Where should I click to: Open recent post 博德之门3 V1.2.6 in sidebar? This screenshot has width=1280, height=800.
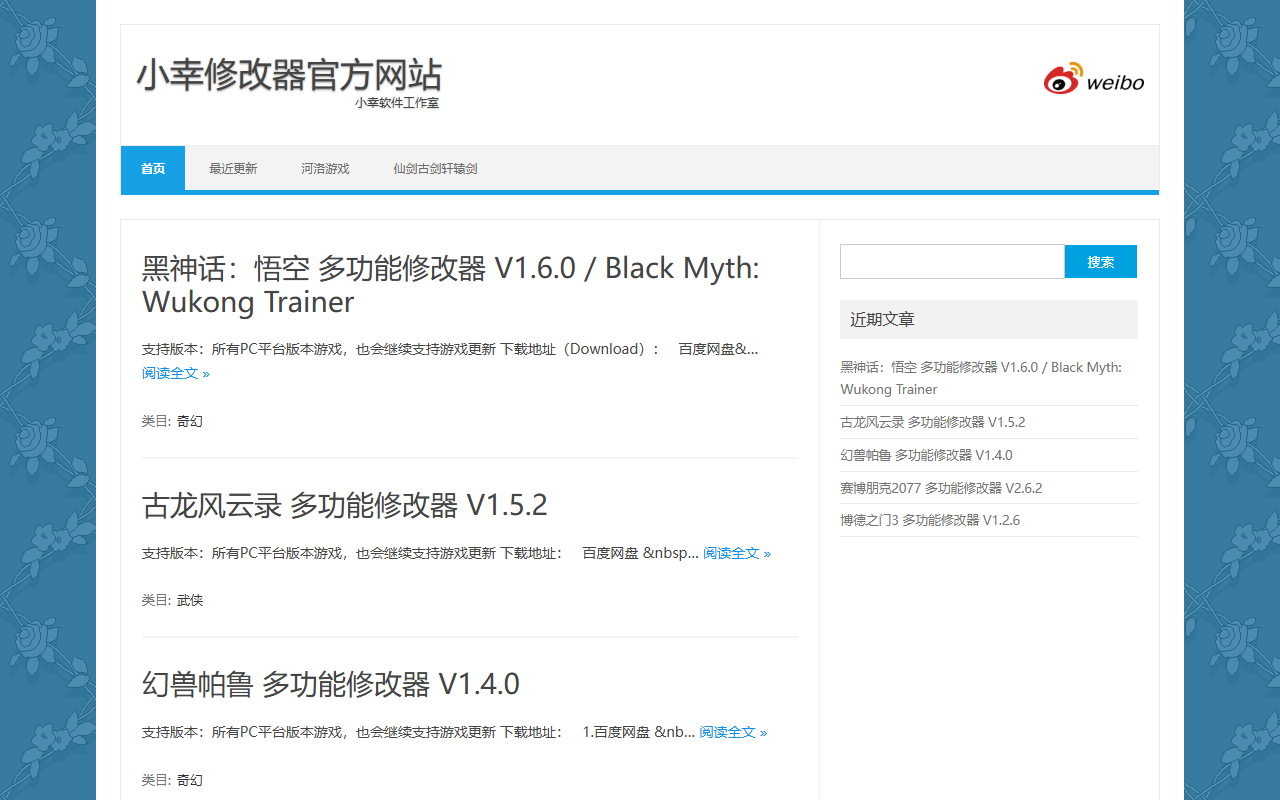(930, 520)
